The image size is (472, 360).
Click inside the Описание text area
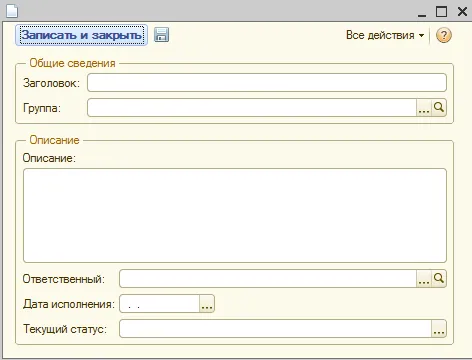(235, 215)
